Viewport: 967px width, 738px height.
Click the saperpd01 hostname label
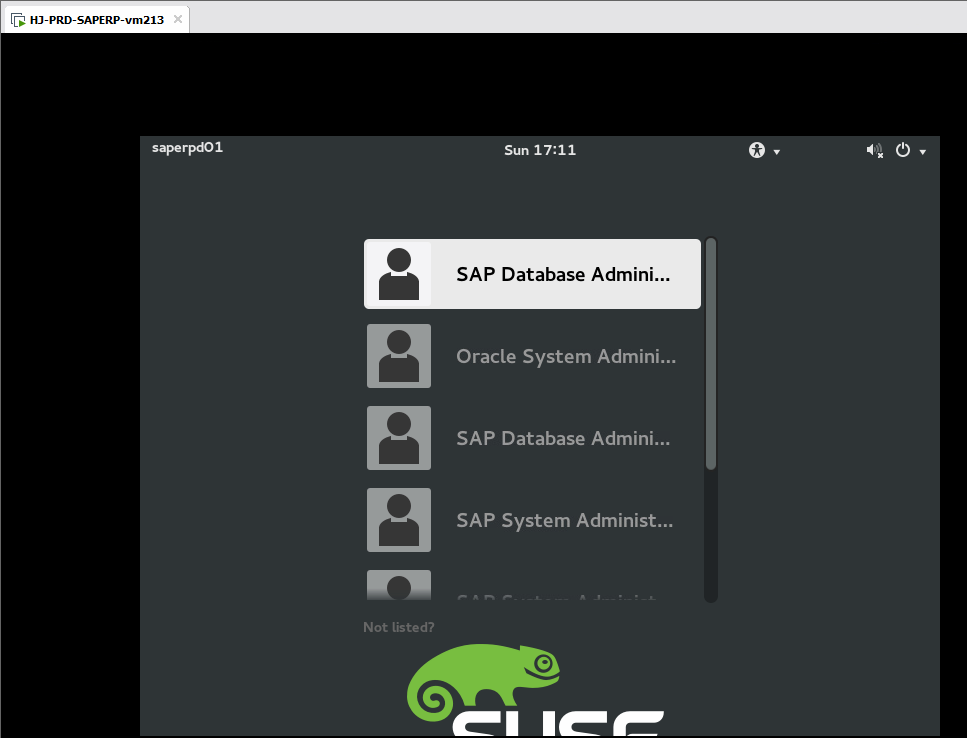pos(187,148)
